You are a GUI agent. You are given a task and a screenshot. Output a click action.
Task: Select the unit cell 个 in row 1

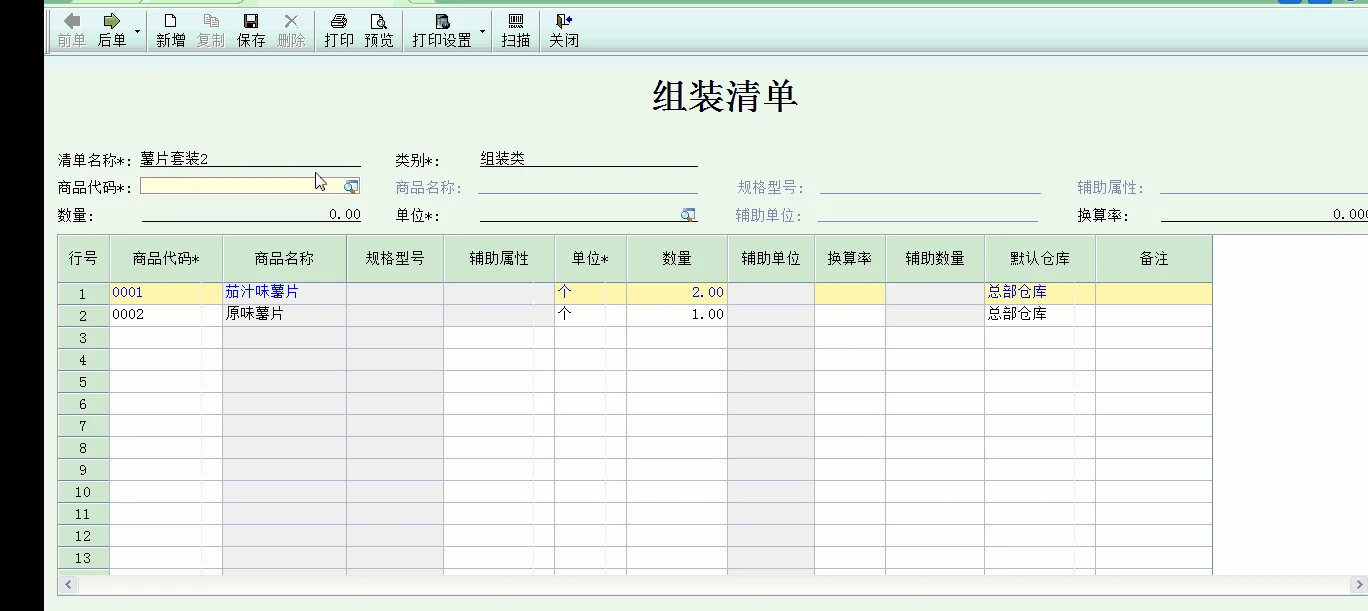[x=591, y=293]
